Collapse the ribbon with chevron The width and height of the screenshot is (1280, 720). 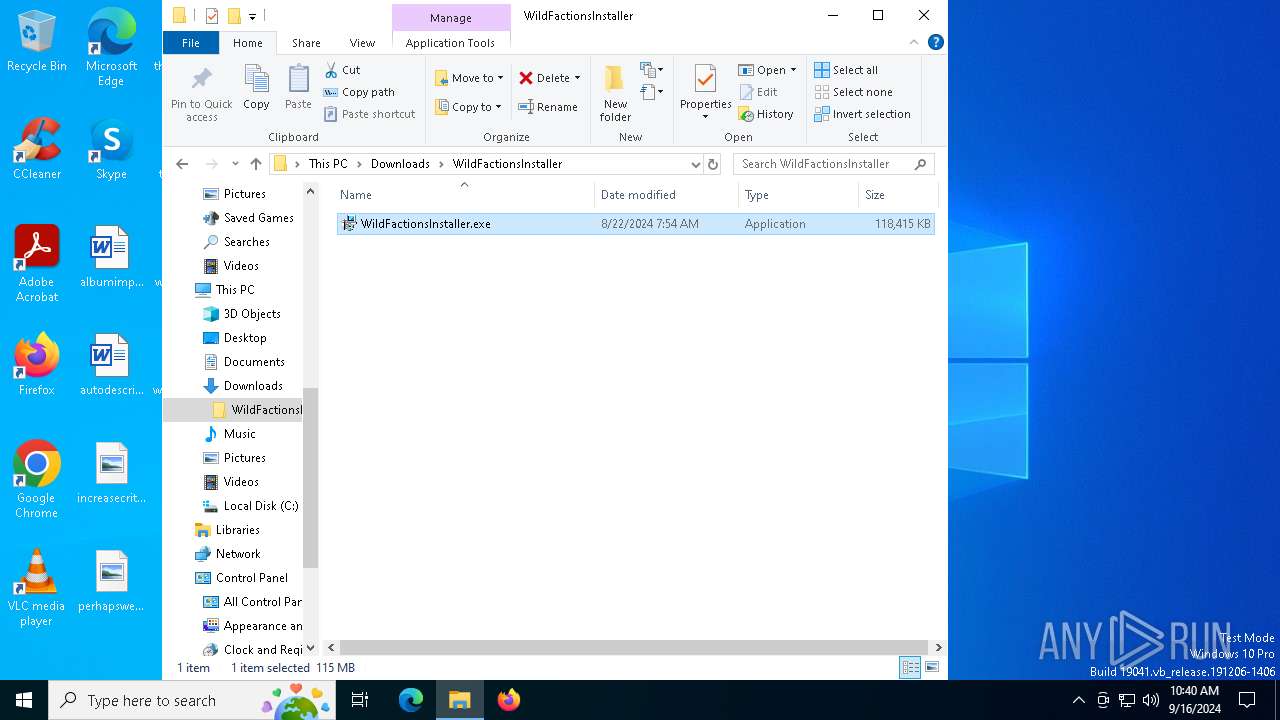(x=914, y=42)
